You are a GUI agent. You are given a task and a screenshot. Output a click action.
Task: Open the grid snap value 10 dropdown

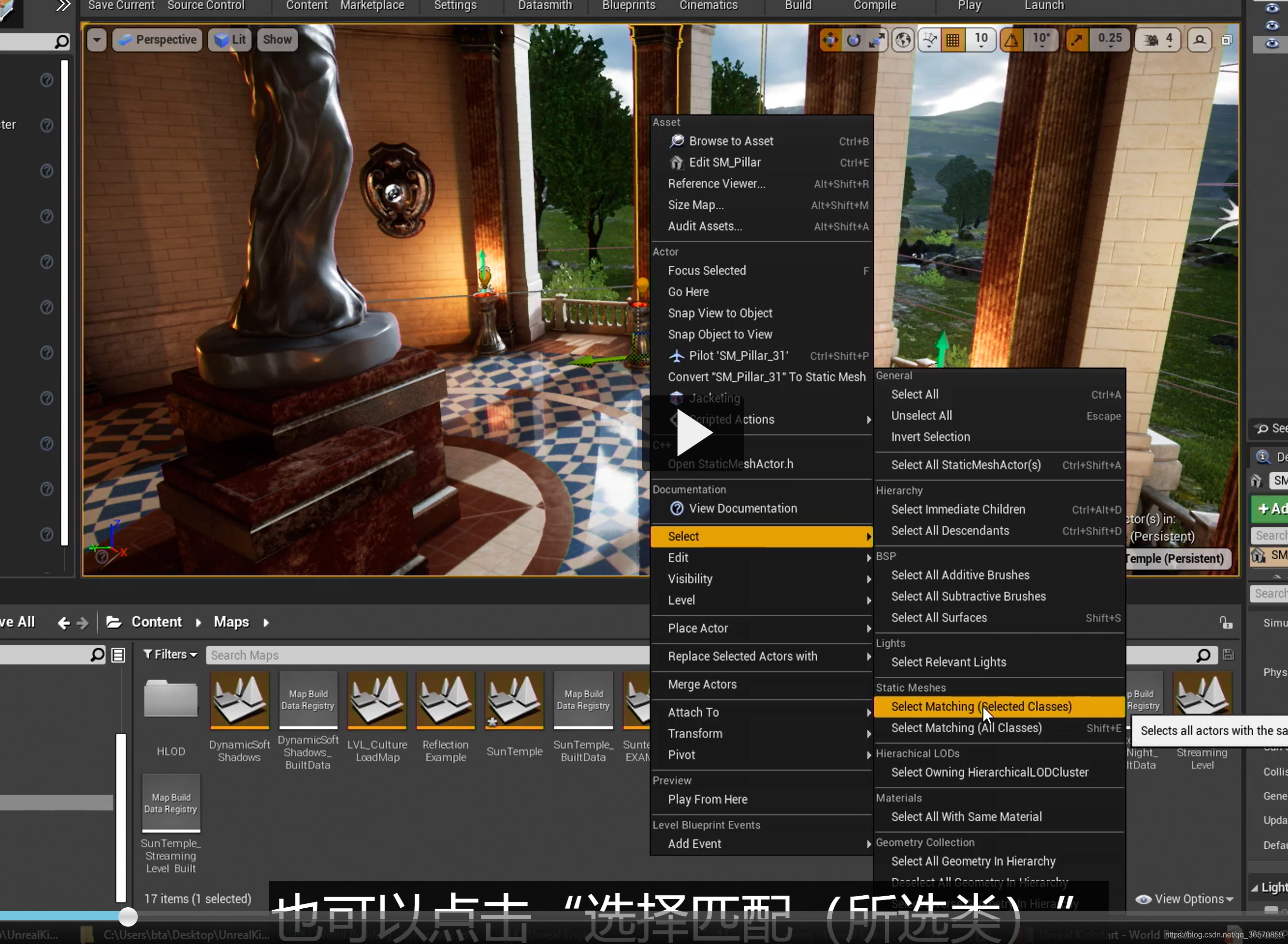(981, 40)
